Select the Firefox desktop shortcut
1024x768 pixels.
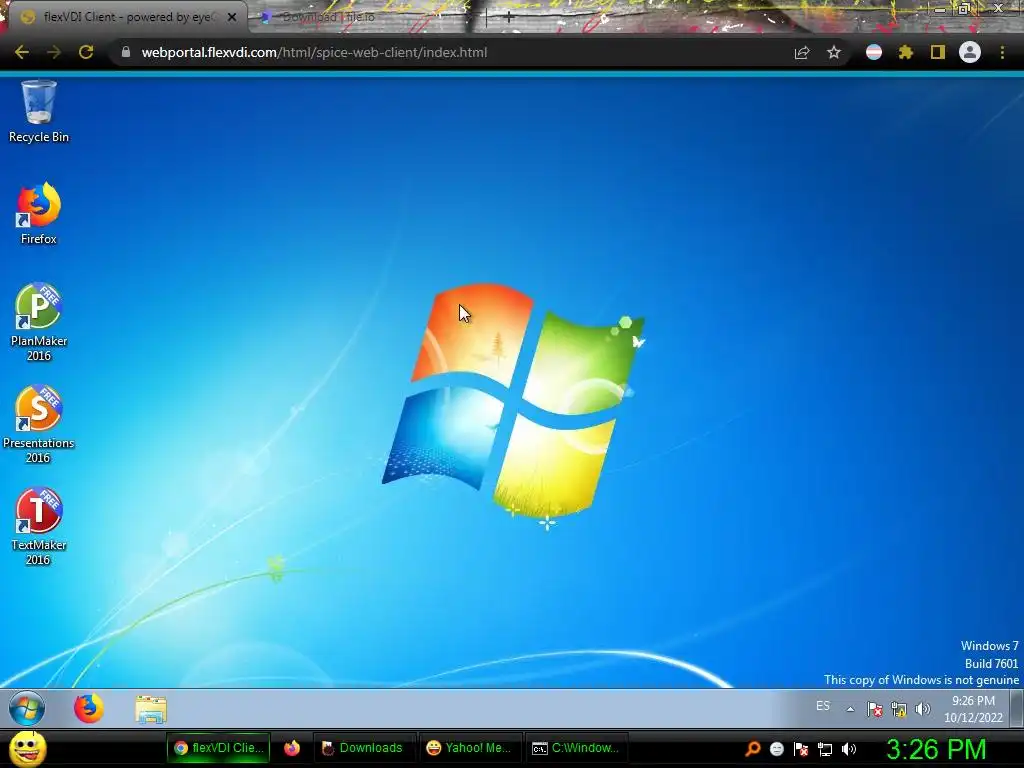pos(39,214)
